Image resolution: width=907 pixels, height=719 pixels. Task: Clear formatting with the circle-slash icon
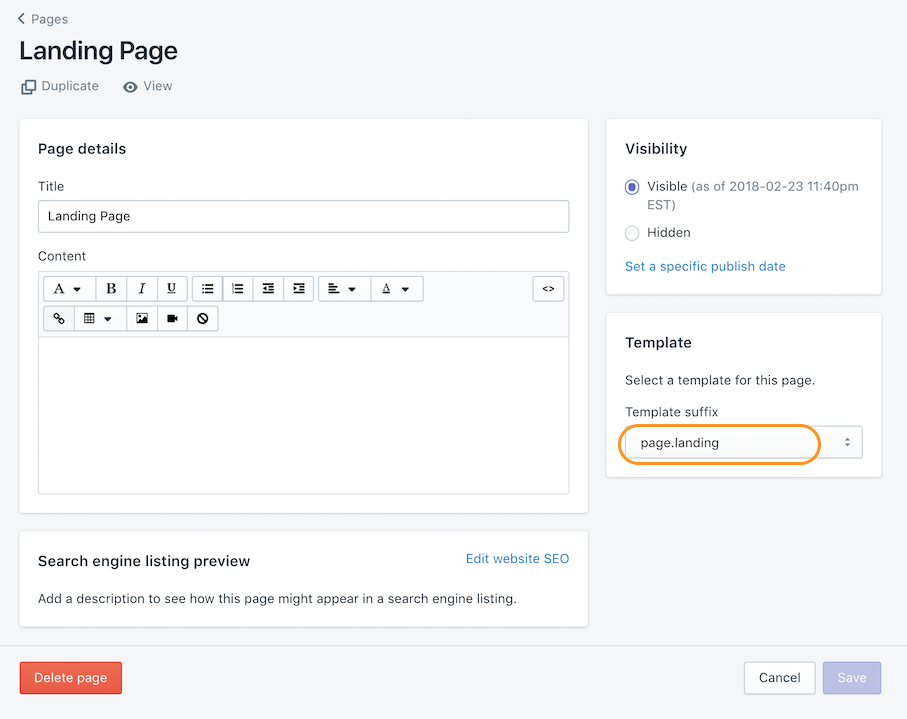coord(202,319)
